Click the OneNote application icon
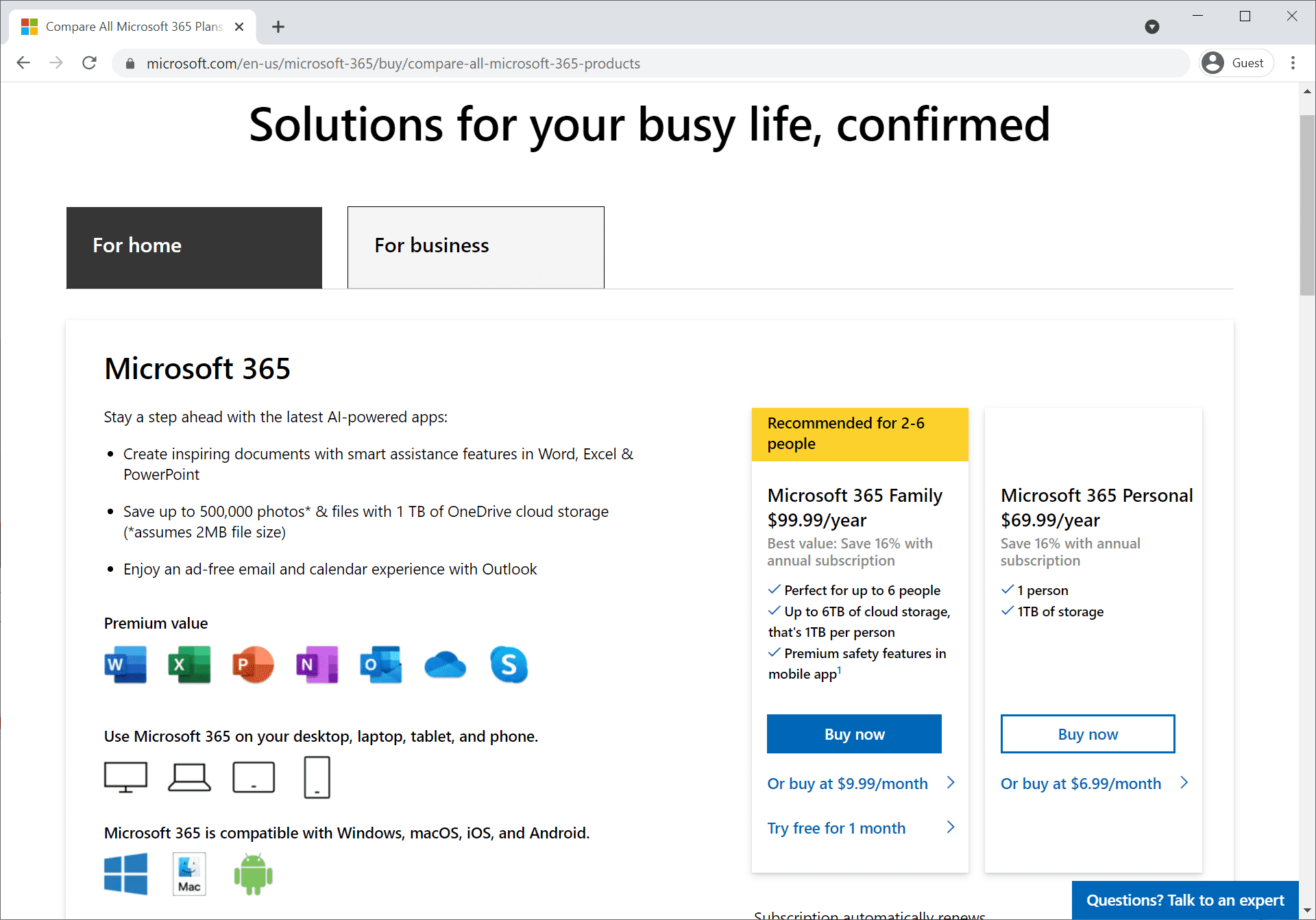This screenshot has height=920, width=1316. [x=315, y=663]
